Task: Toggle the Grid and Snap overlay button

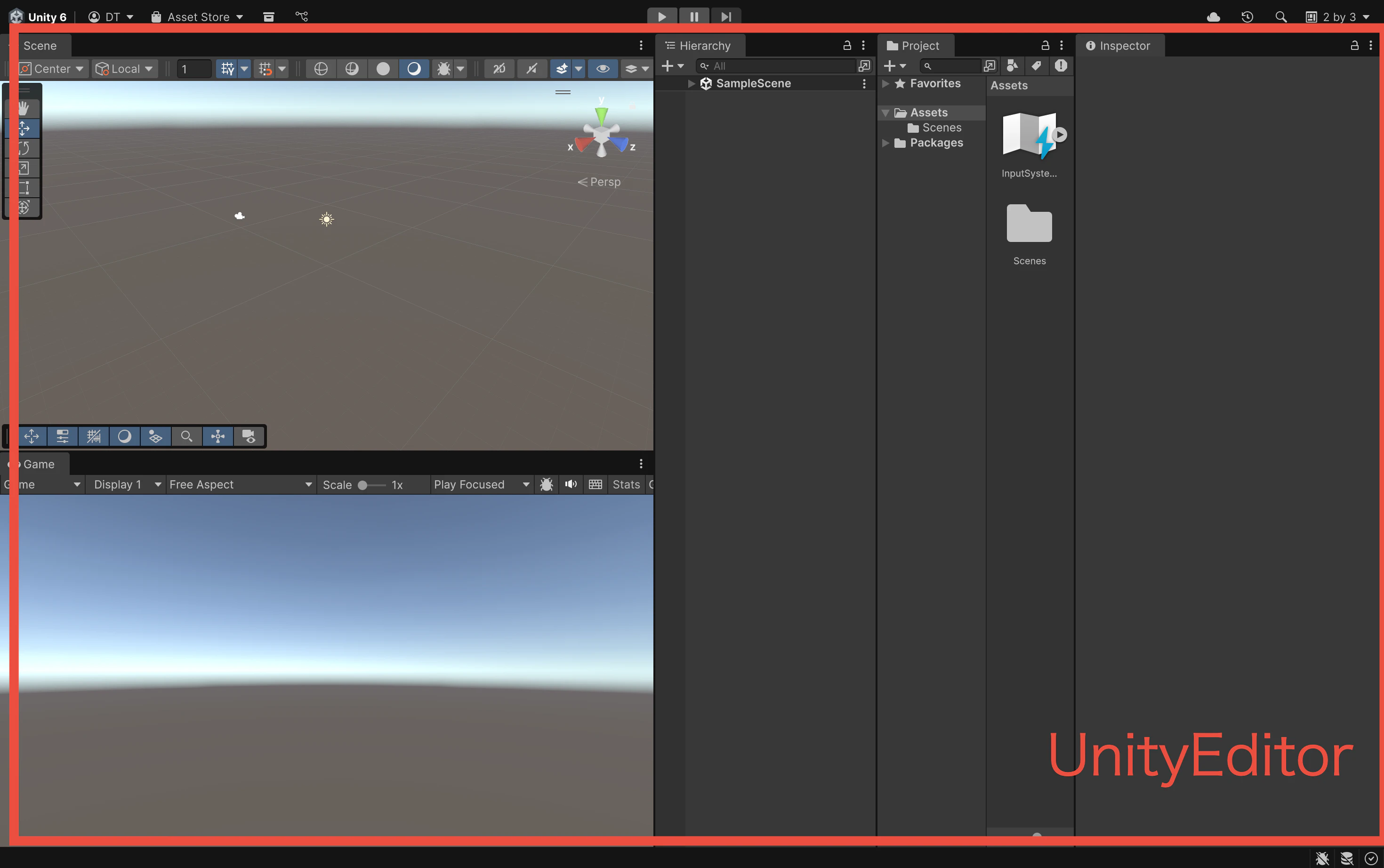Action: [94, 436]
